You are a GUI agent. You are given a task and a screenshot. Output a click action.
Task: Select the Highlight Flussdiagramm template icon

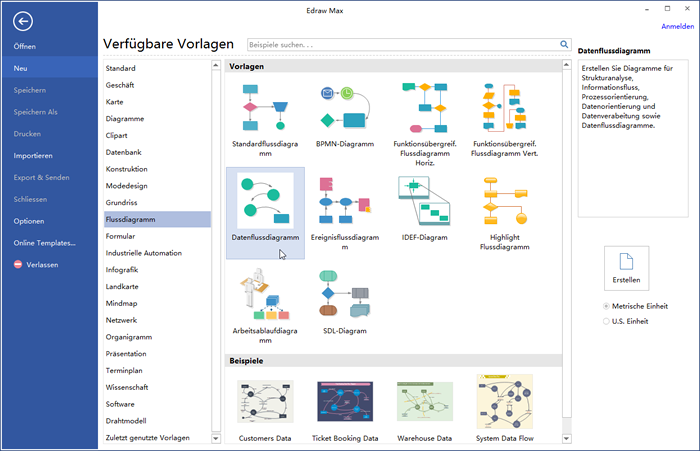pyautogui.click(x=504, y=200)
